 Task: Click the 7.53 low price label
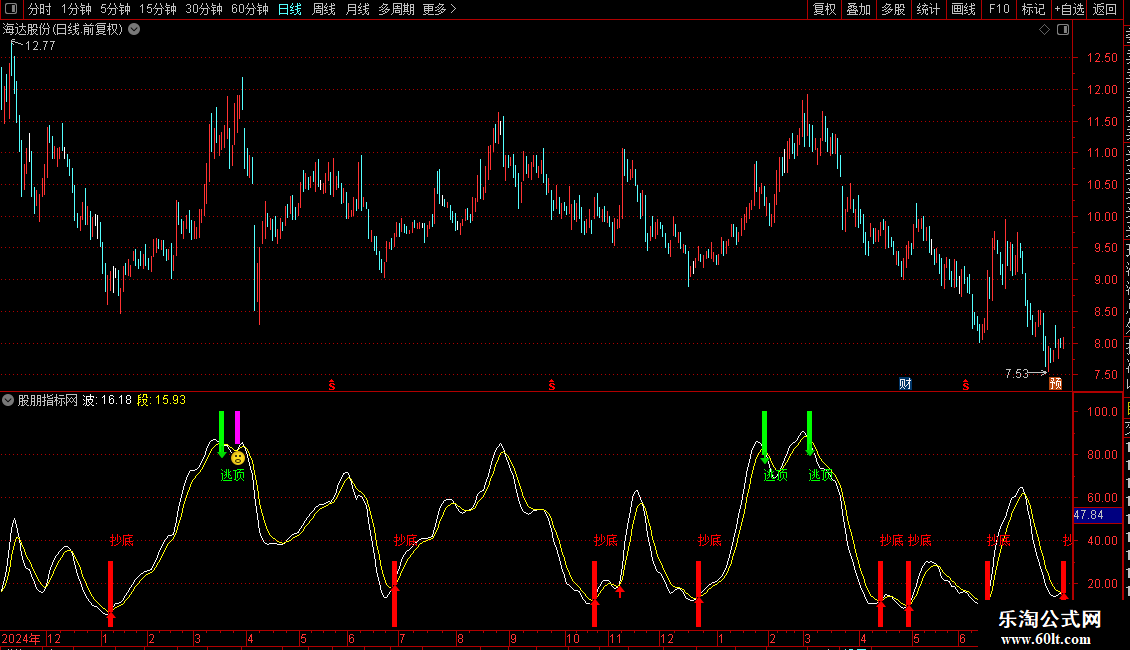[x=1017, y=373]
